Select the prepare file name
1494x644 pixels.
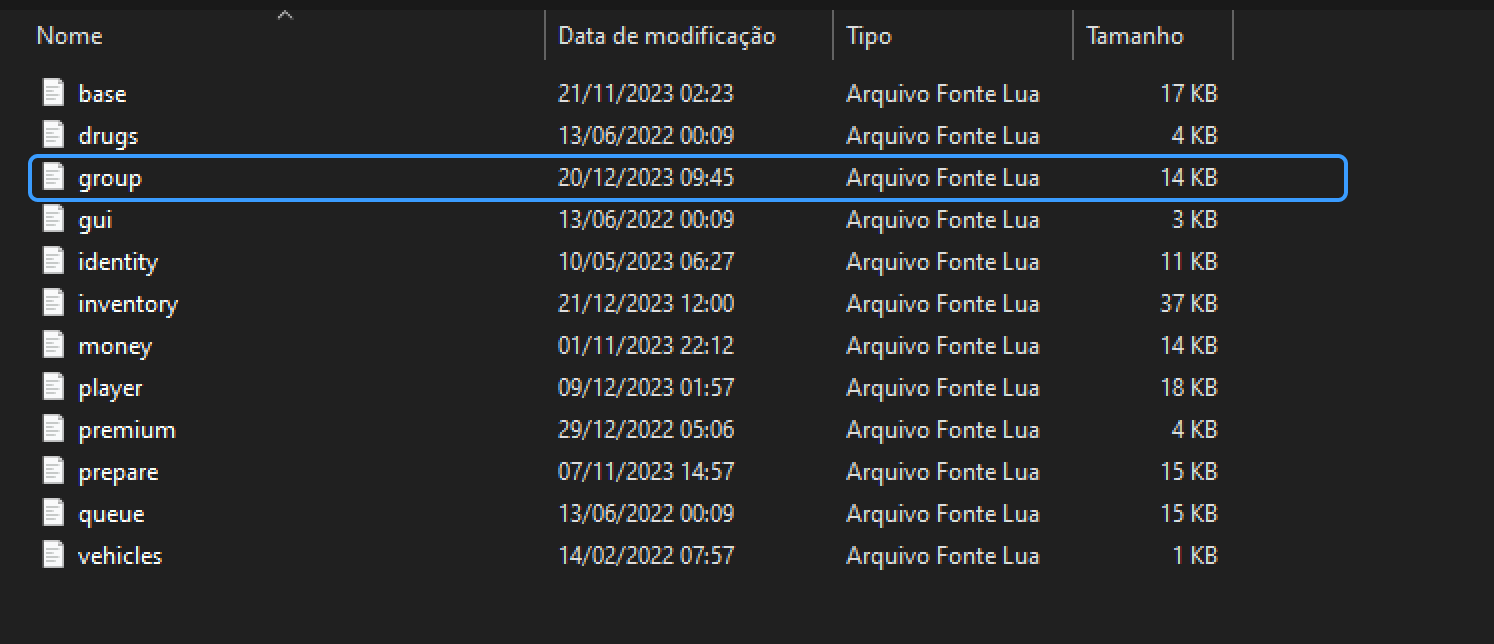tap(118, 472)
